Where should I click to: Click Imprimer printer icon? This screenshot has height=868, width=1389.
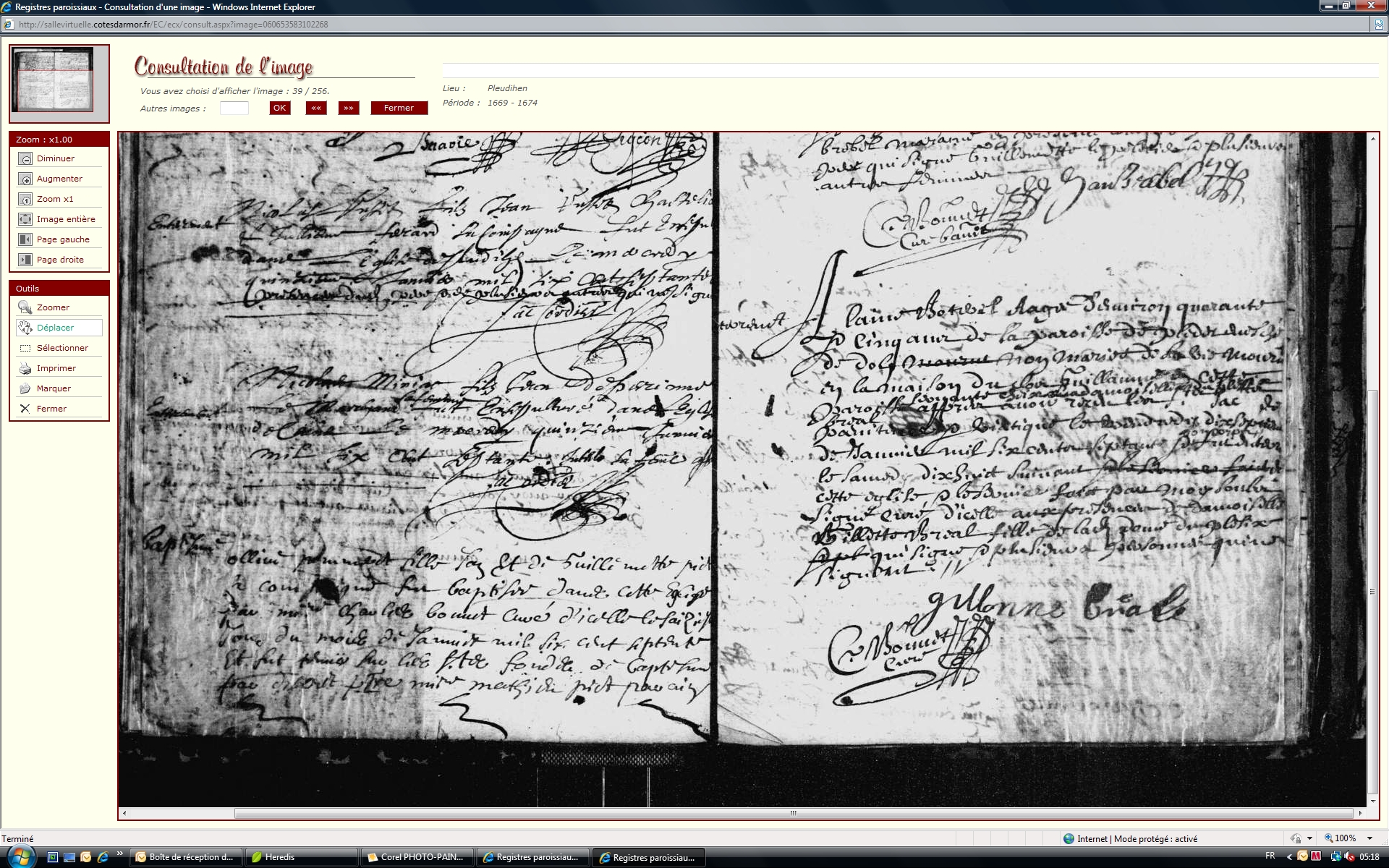25,368
